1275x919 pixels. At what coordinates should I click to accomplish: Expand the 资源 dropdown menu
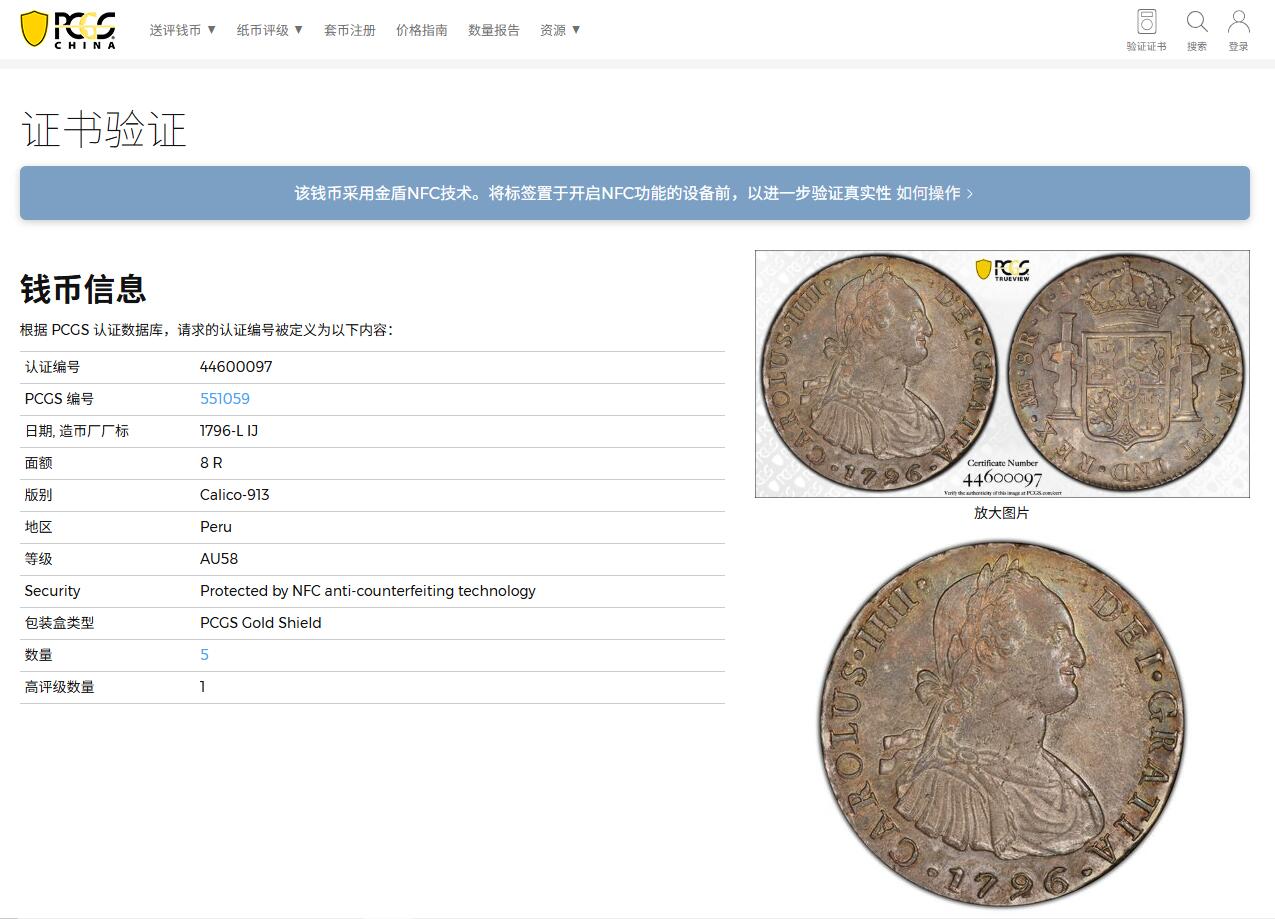[x=560, y=30]
